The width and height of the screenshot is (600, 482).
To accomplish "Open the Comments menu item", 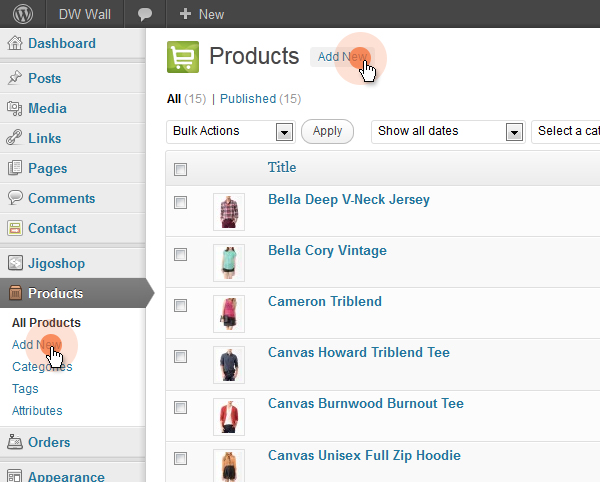I will point(62,198).
